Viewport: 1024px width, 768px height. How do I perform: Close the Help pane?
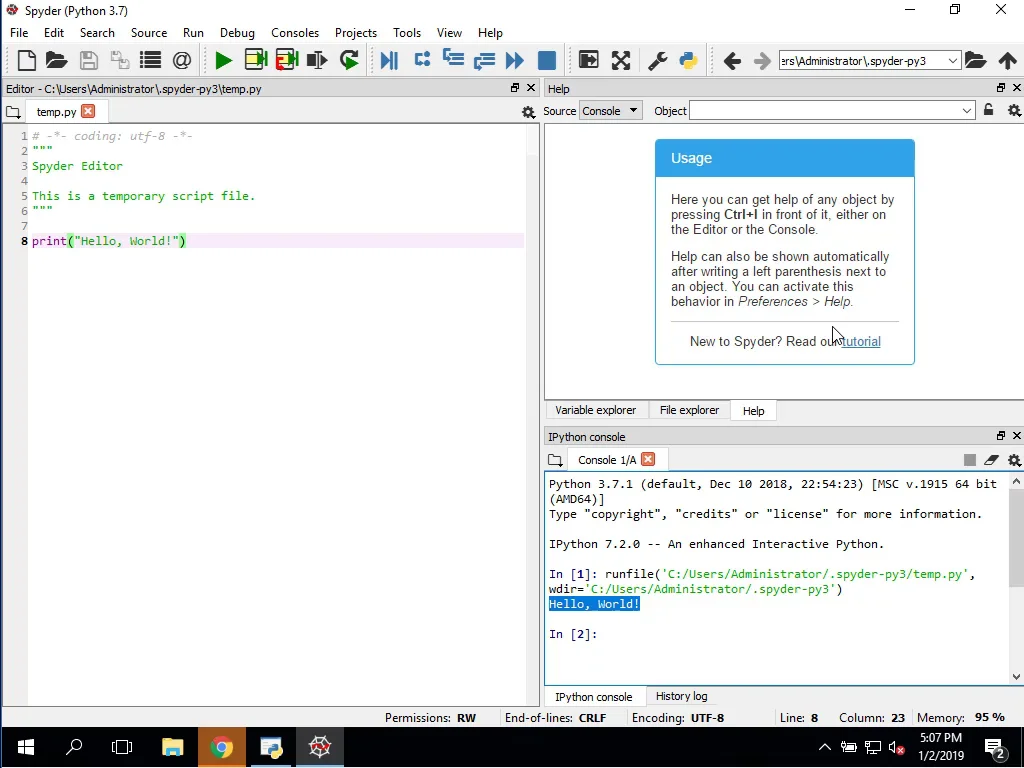tap(1017, 88)
